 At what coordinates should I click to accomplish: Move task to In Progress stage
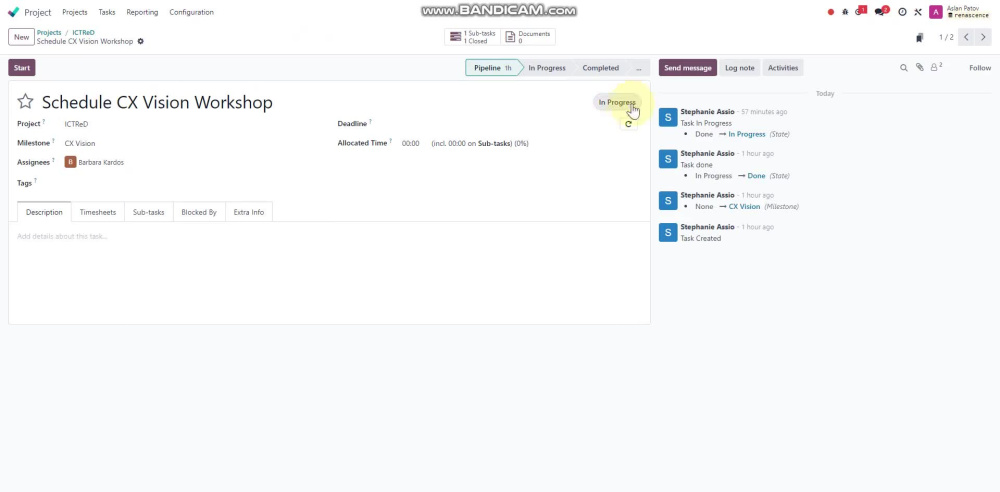tap(547, 68)
